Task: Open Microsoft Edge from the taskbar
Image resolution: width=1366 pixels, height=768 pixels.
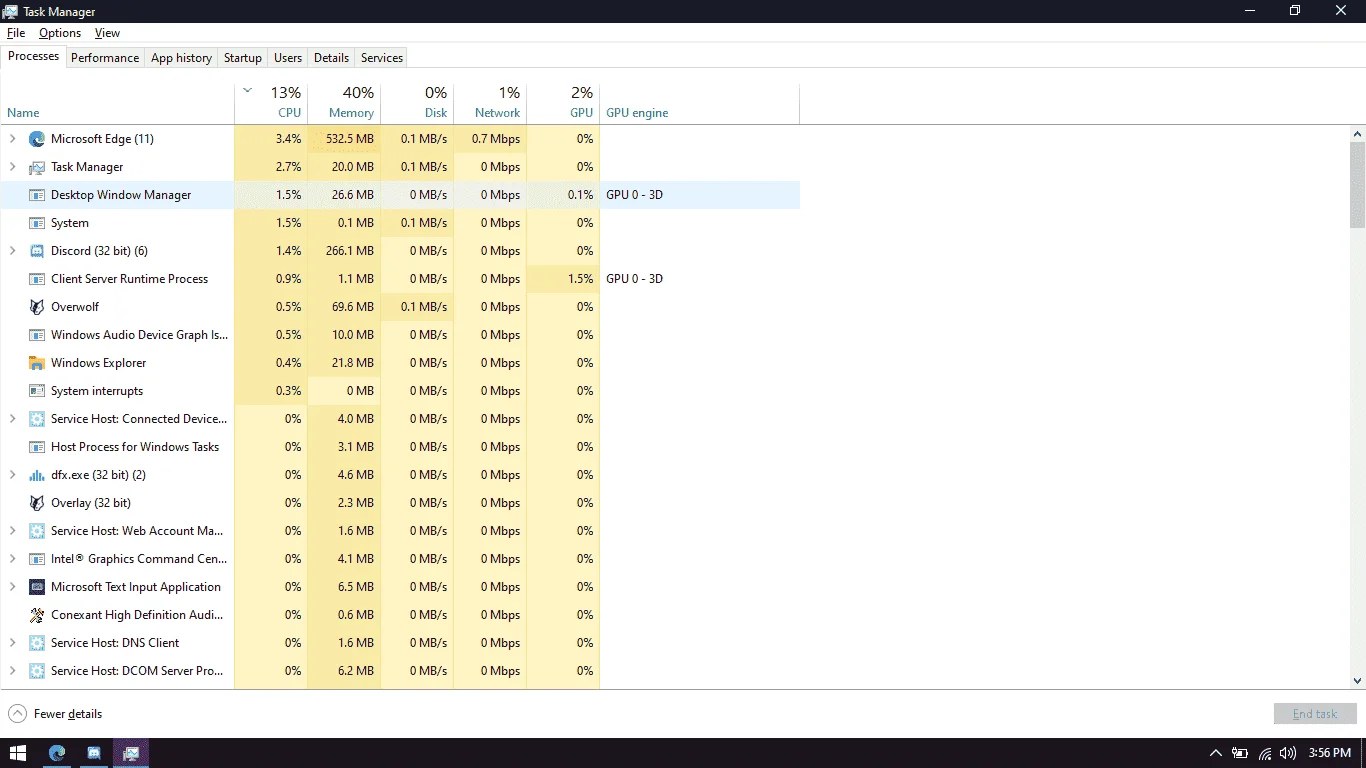Action: click(x=57, y=753)
